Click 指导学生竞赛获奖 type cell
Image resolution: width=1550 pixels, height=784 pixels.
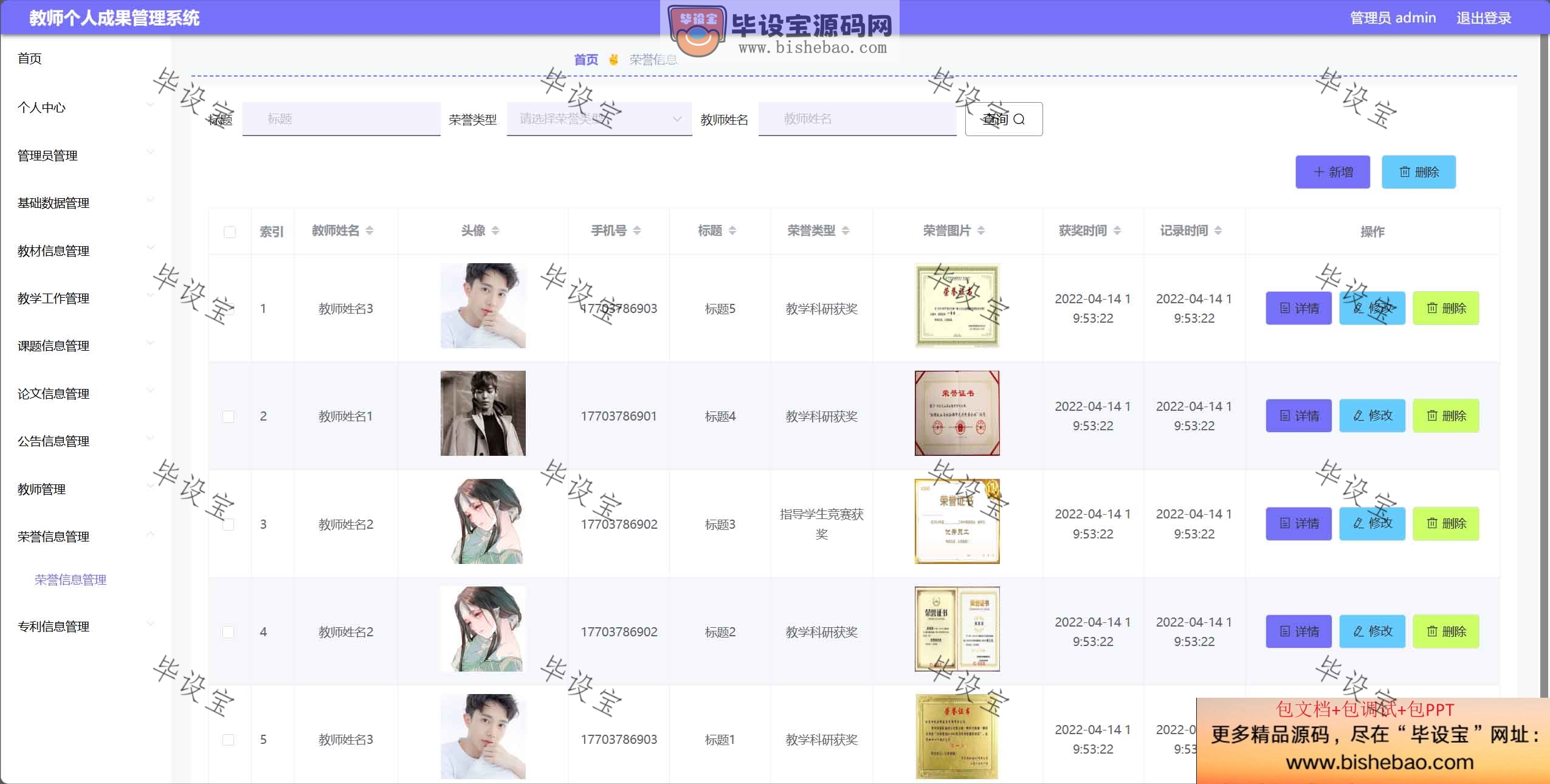(822, 524)
